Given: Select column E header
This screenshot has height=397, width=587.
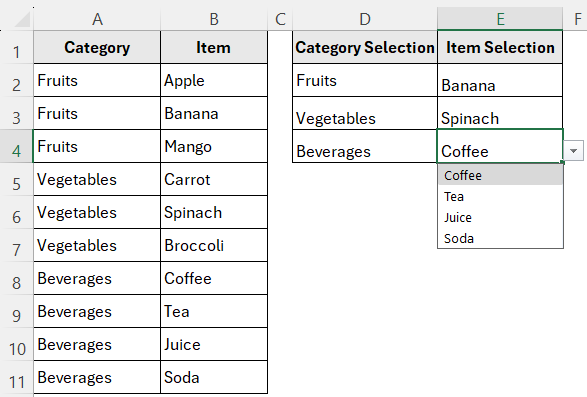Looking at the screenshot, I should [500, 19].
